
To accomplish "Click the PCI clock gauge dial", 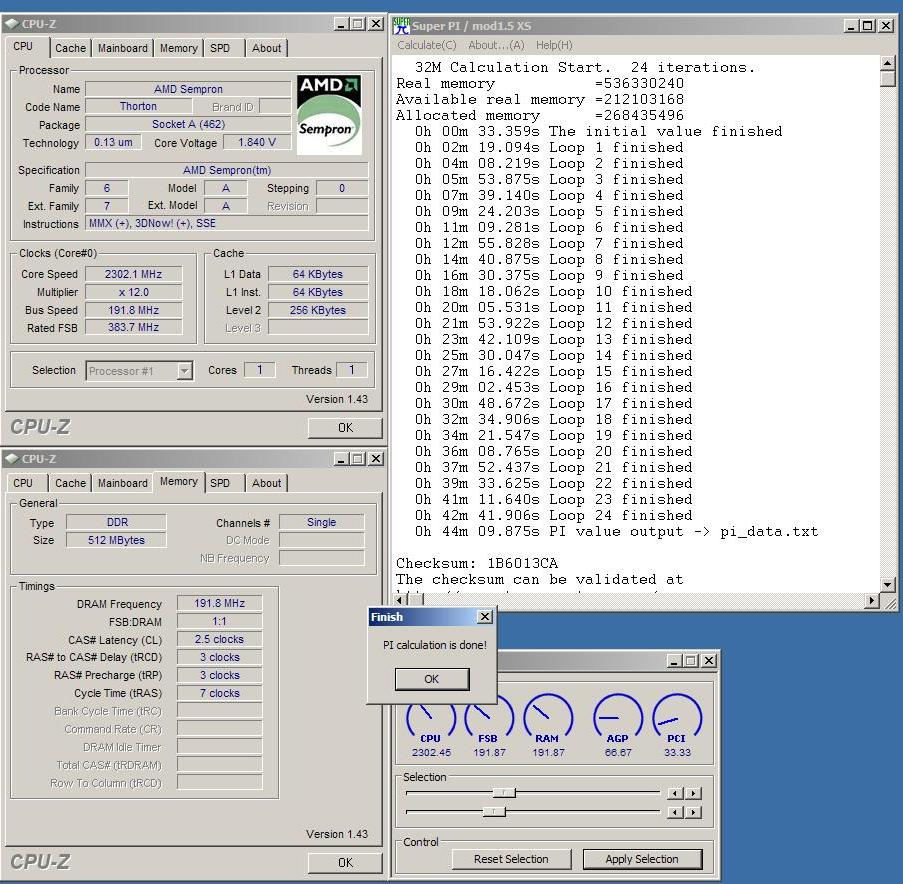I will [677, 717].
